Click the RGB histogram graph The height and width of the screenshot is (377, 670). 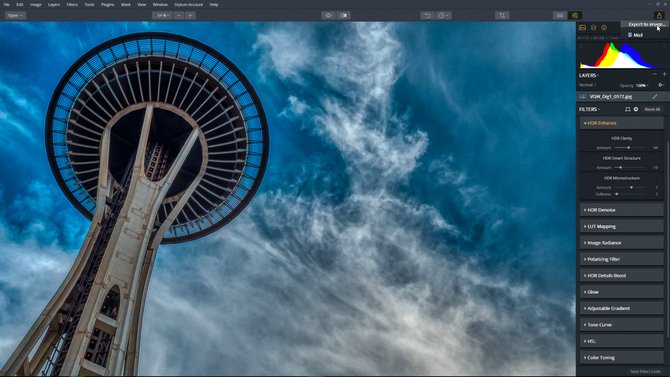pyautogui.click(x=622, y=55)
